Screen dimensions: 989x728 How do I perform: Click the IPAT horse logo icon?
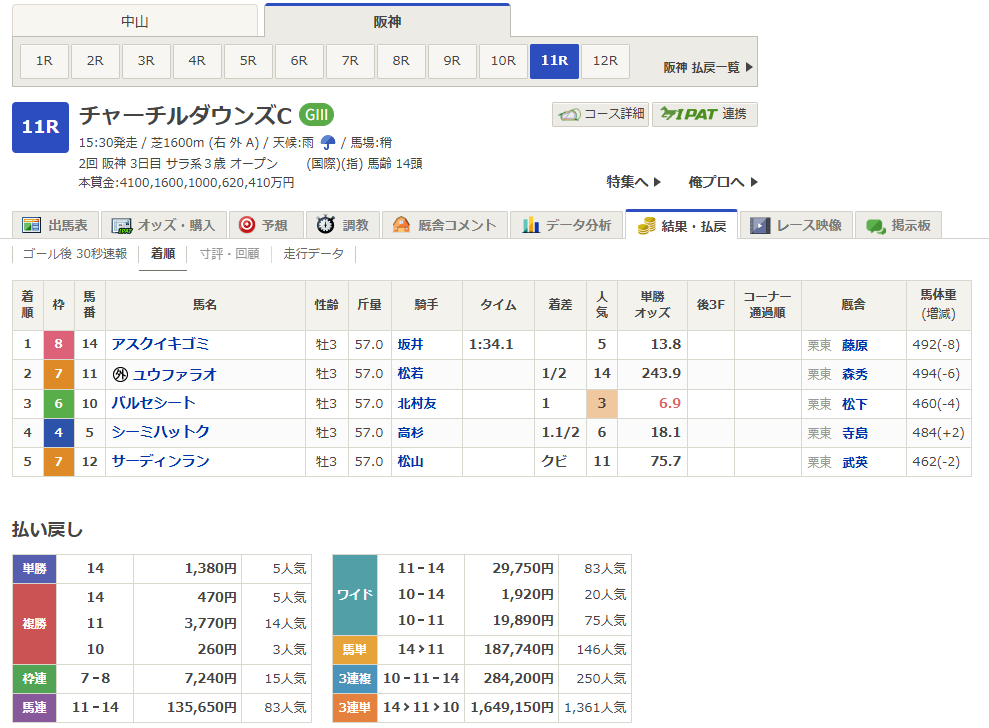pyautogui.click(x=667, y=114)
